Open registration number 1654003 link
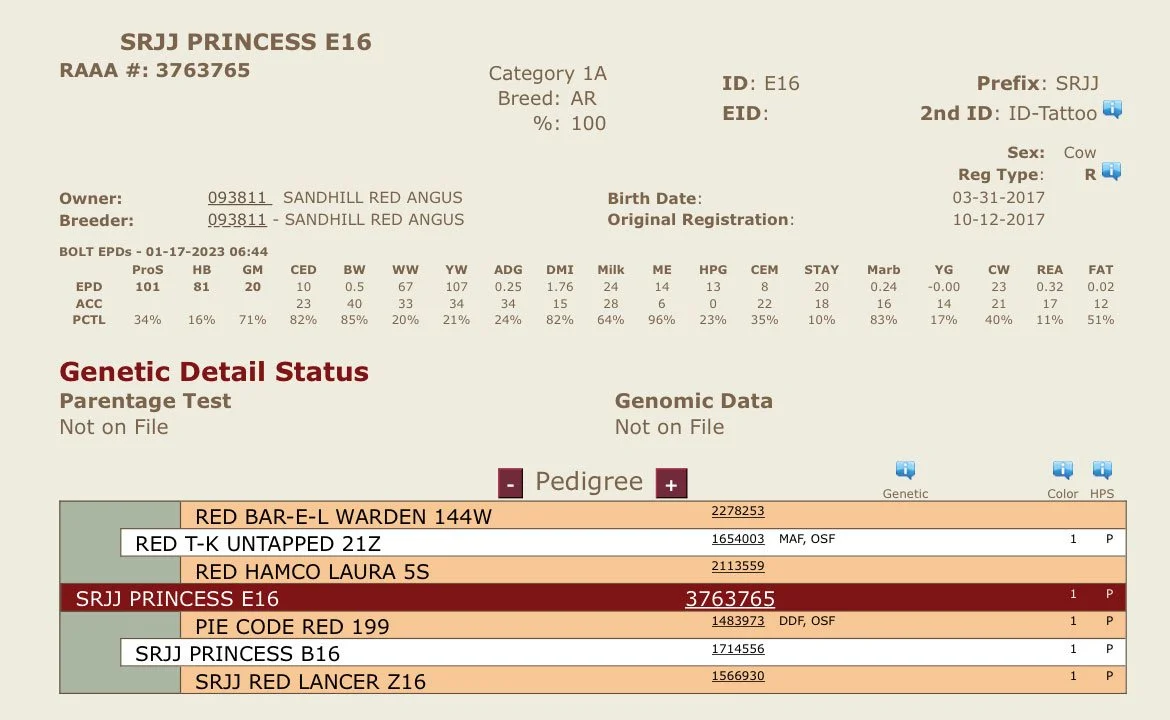1170x720 pixels. click(738, 539)
